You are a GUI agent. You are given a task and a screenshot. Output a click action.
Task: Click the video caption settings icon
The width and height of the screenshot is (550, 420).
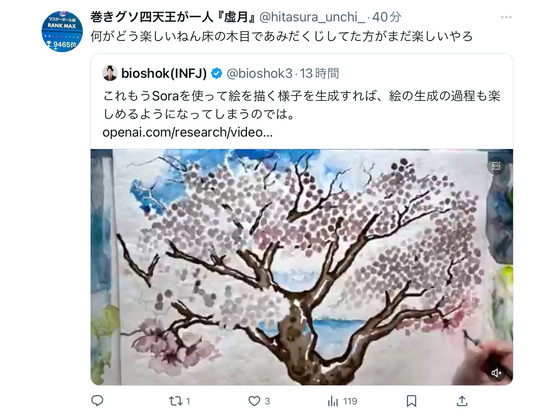496,166
